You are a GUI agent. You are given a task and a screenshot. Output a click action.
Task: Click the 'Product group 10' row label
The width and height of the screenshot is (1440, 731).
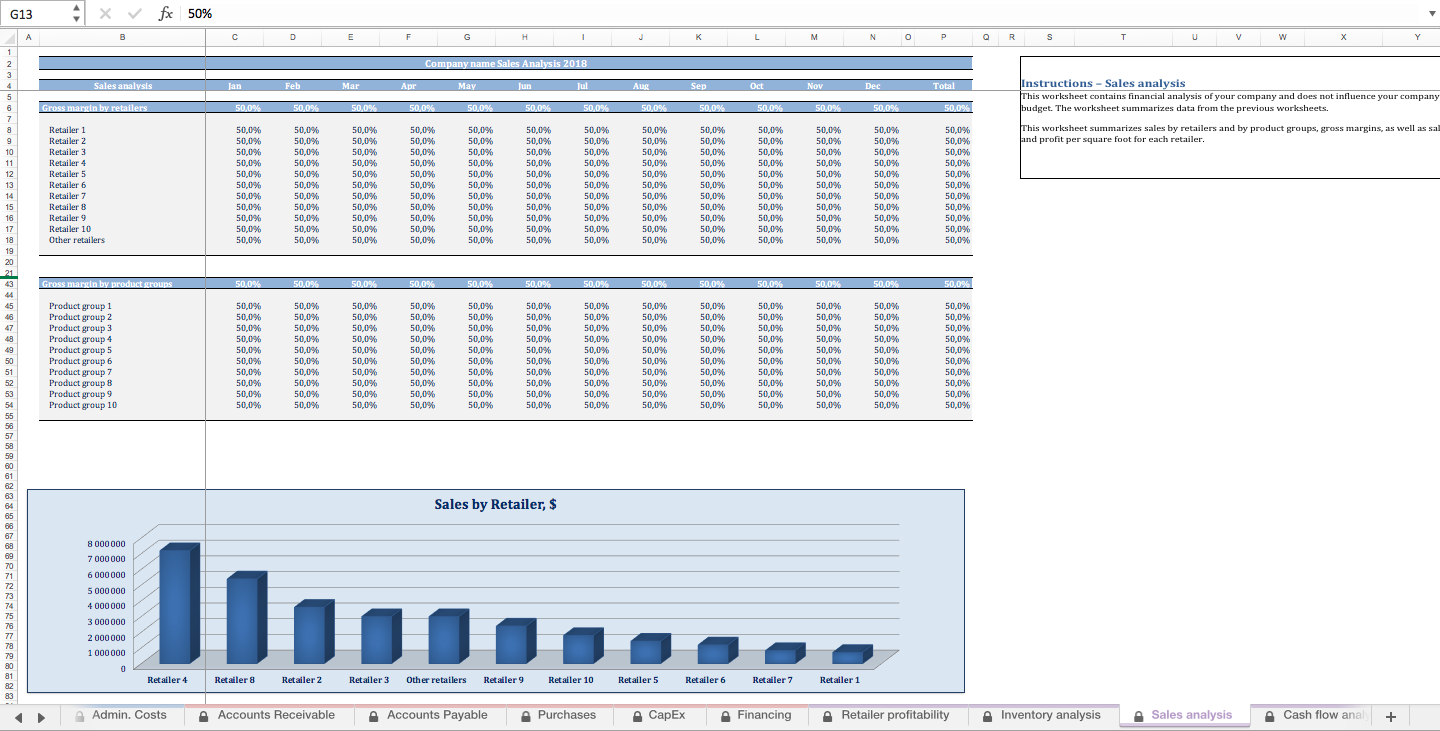tap(83, 405)
